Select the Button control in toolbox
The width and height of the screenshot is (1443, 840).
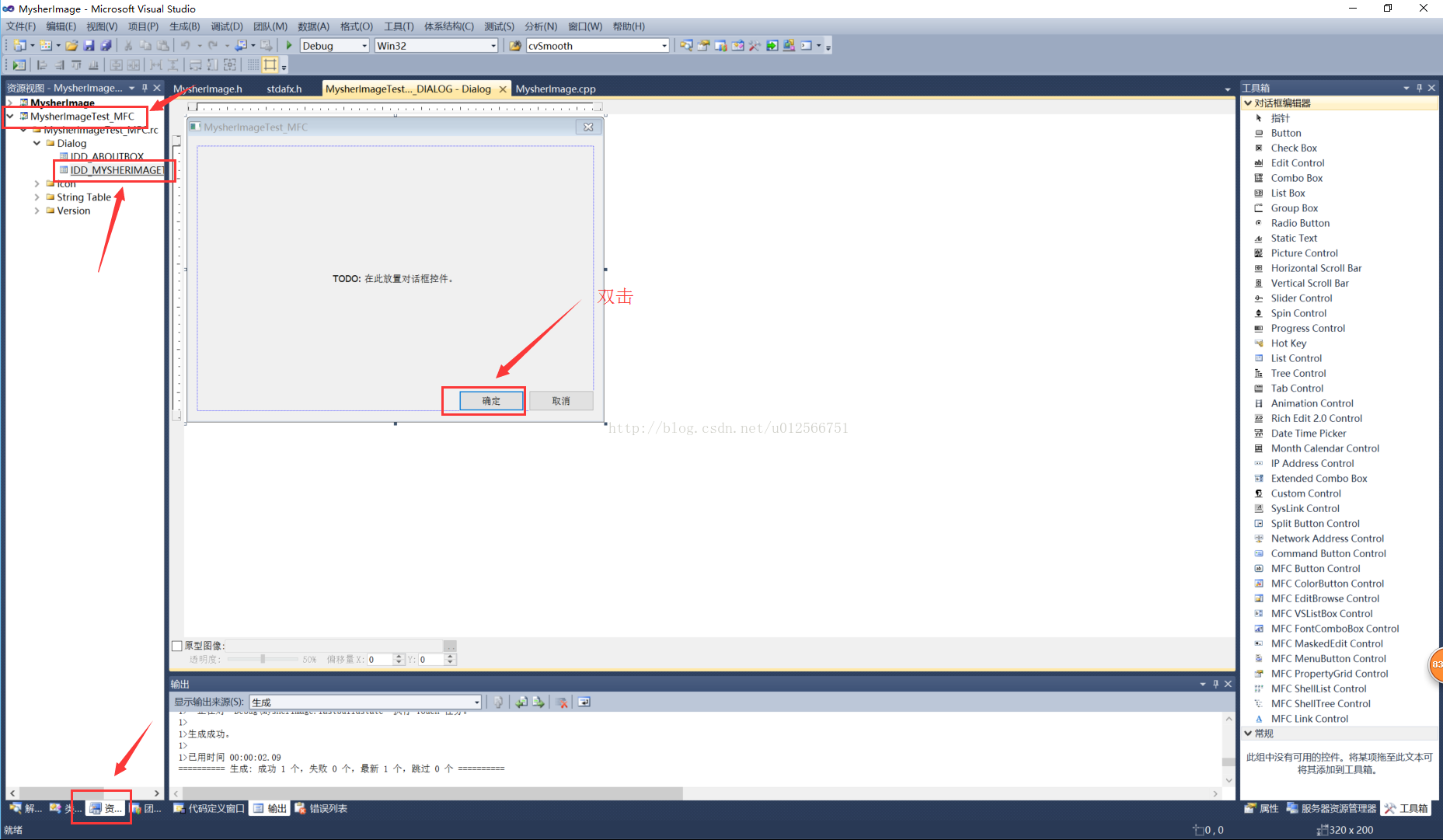(x=1286, y=133)
